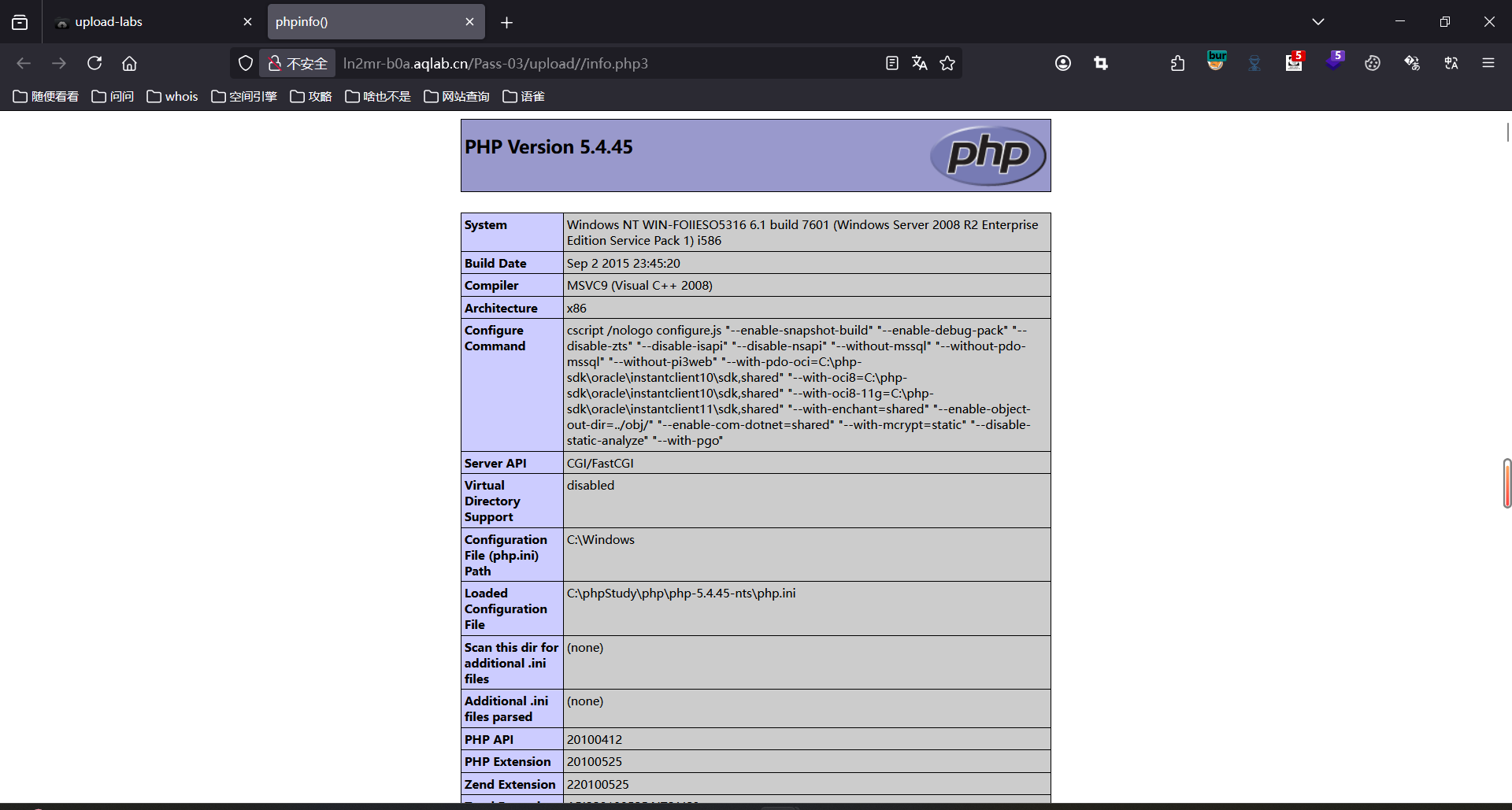Click inside the address bar URL
The height and width of the screenshot is (810, 1512).
(x=551, y=63)
